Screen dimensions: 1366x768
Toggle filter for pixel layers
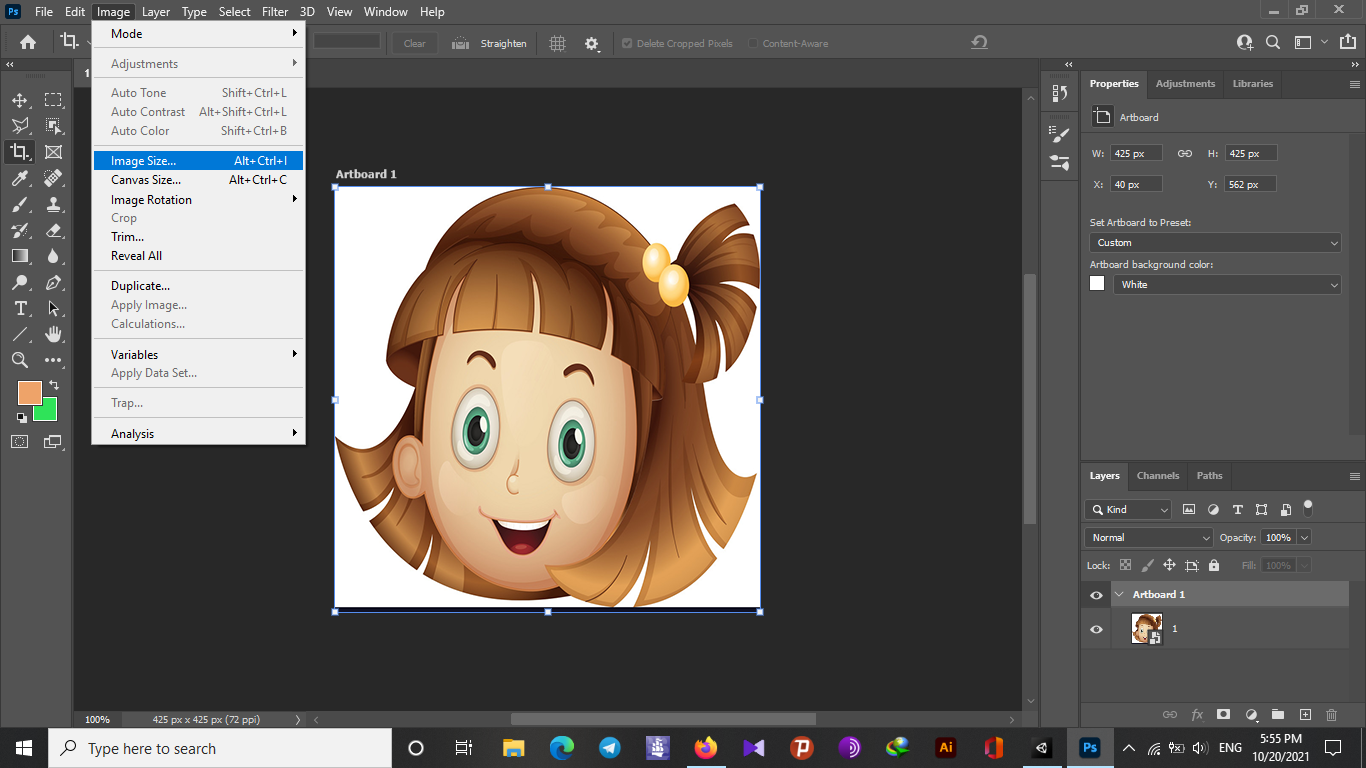point(1189,509)
